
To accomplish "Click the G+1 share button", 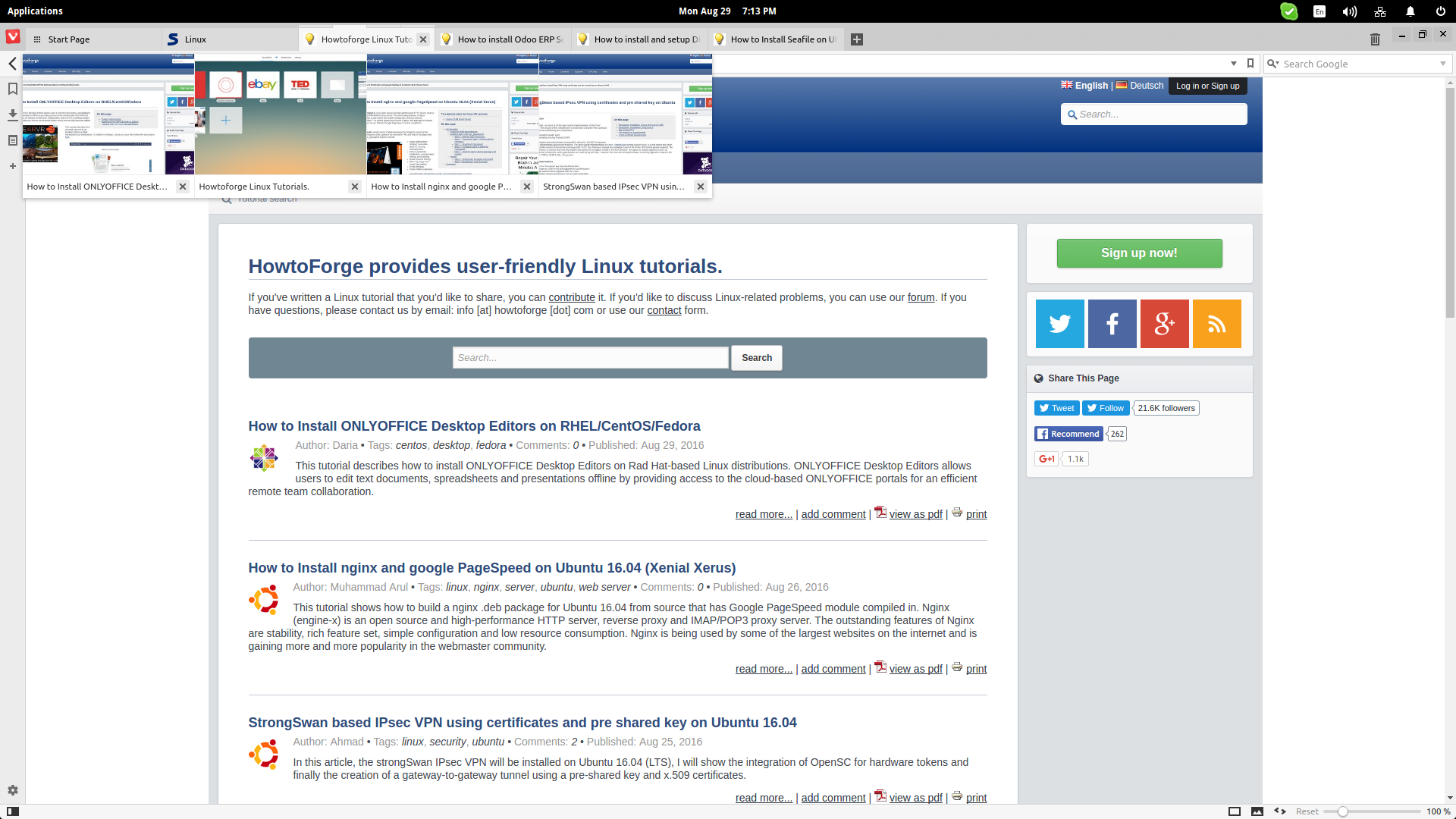I will [x=1046, y=459].
